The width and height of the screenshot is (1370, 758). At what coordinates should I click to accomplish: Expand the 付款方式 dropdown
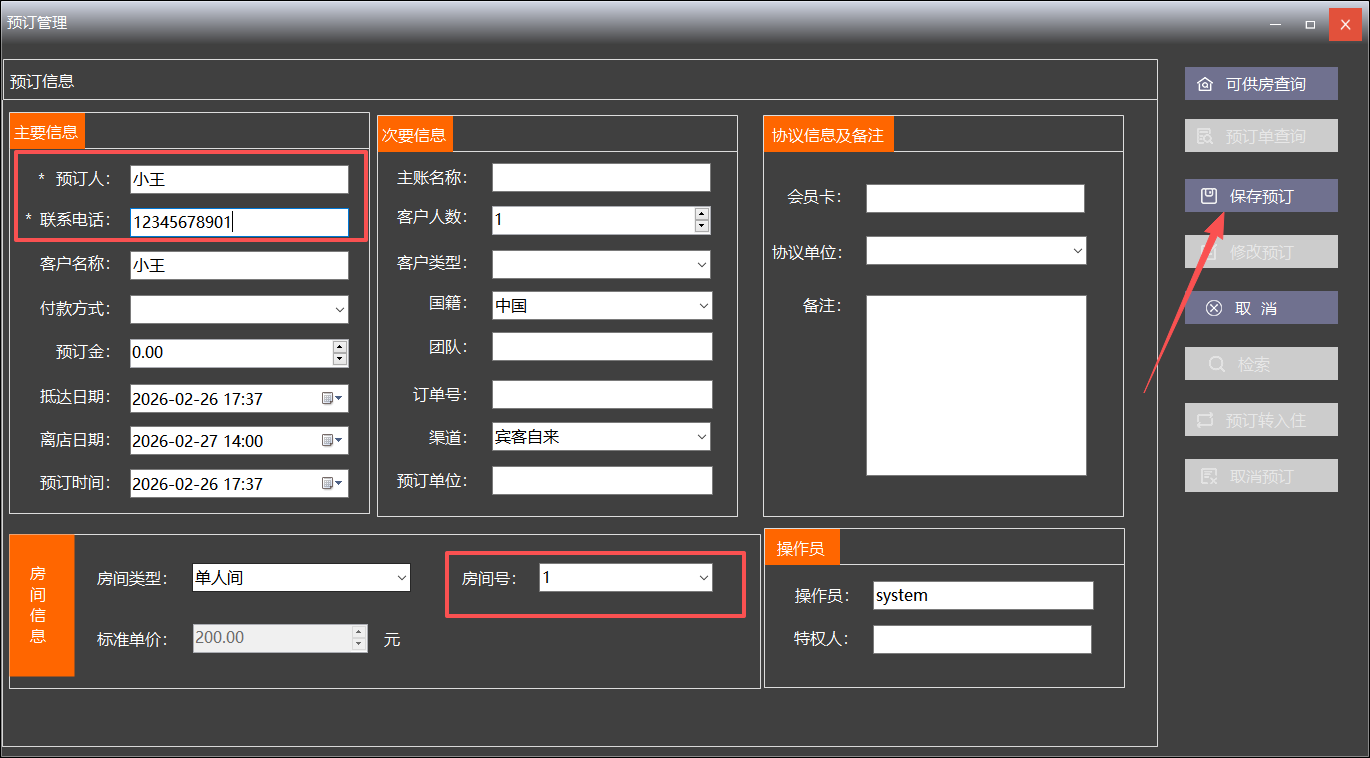click(x=339, y=310)
